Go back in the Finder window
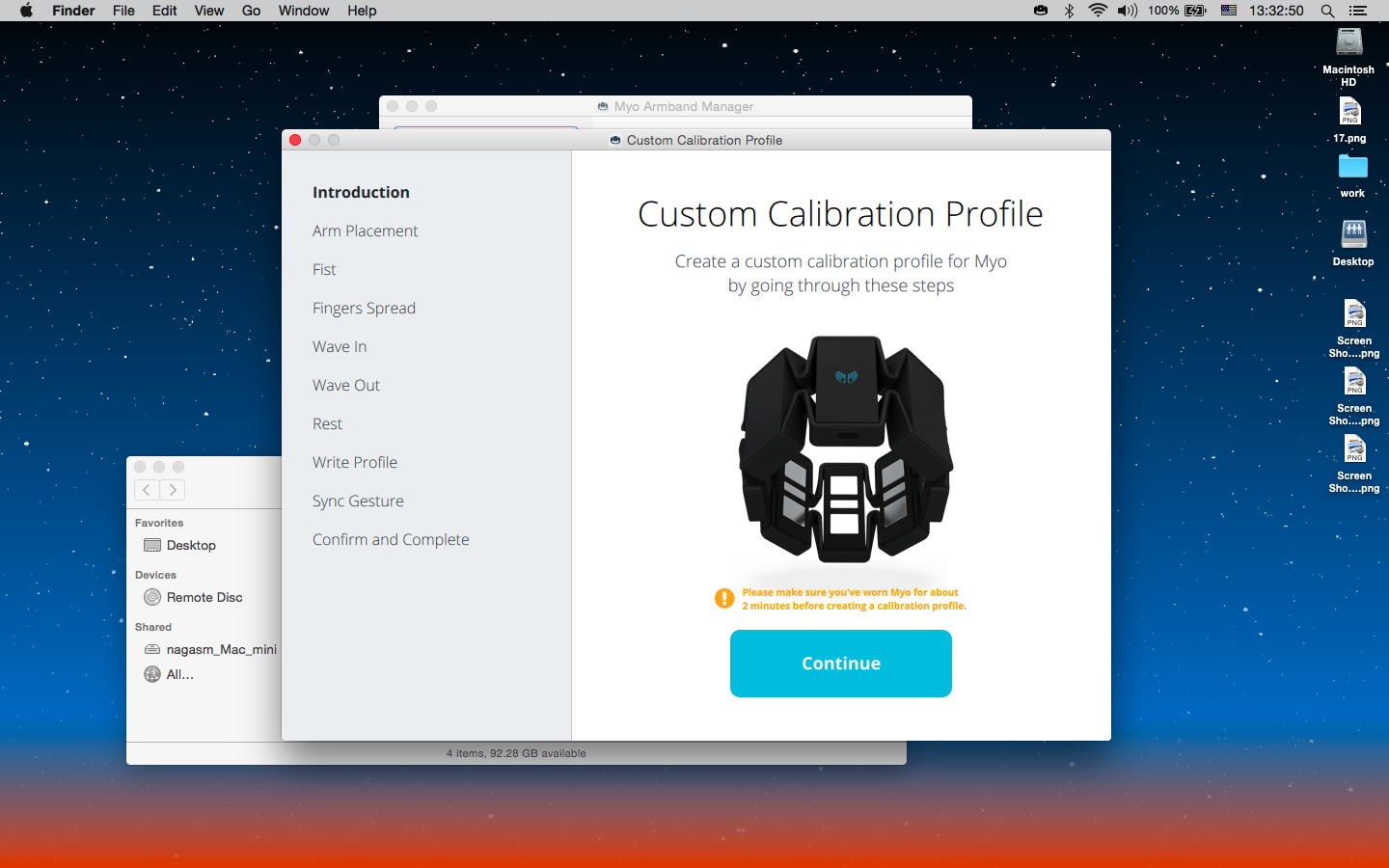Screen dimensions: 1389x868 coord(147,490)
